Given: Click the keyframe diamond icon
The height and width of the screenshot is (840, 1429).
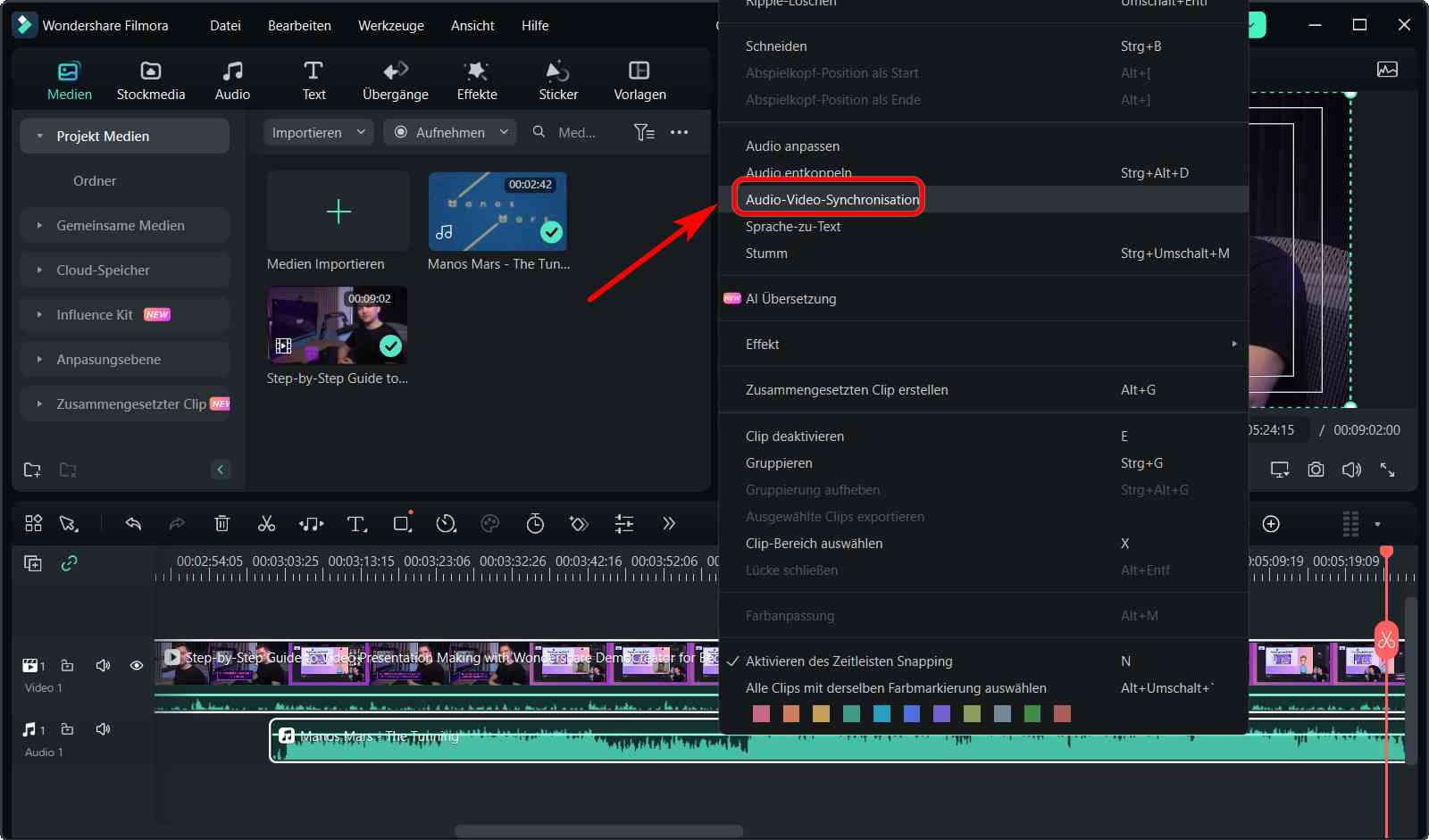Looking at the screenshot, I should (579, 524).
